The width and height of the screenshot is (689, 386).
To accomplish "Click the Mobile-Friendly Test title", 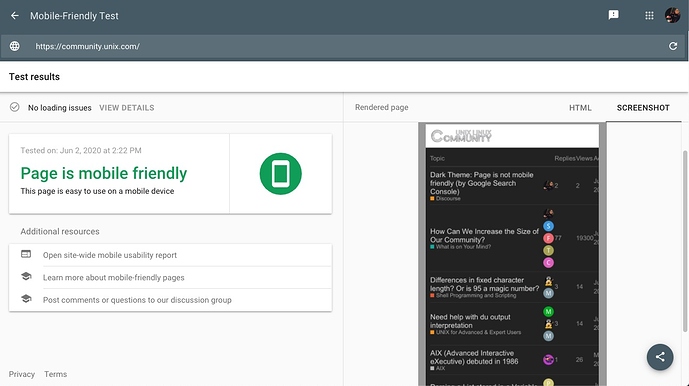I will (74, 16).
